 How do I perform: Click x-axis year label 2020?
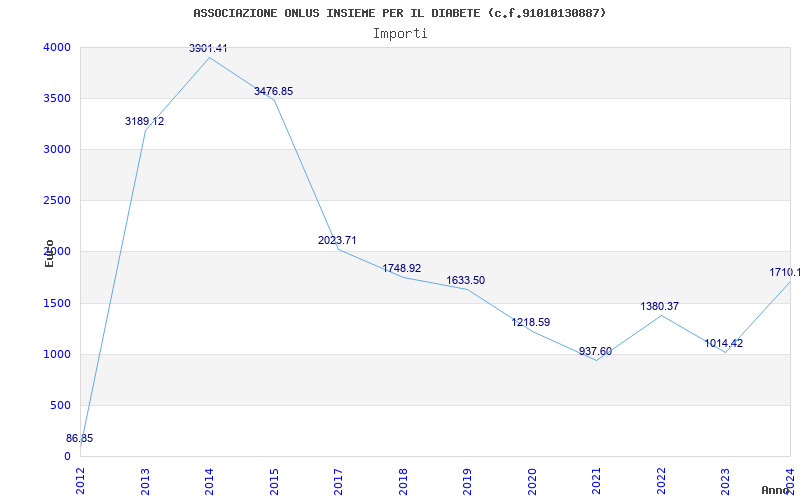tap(532, 481)
